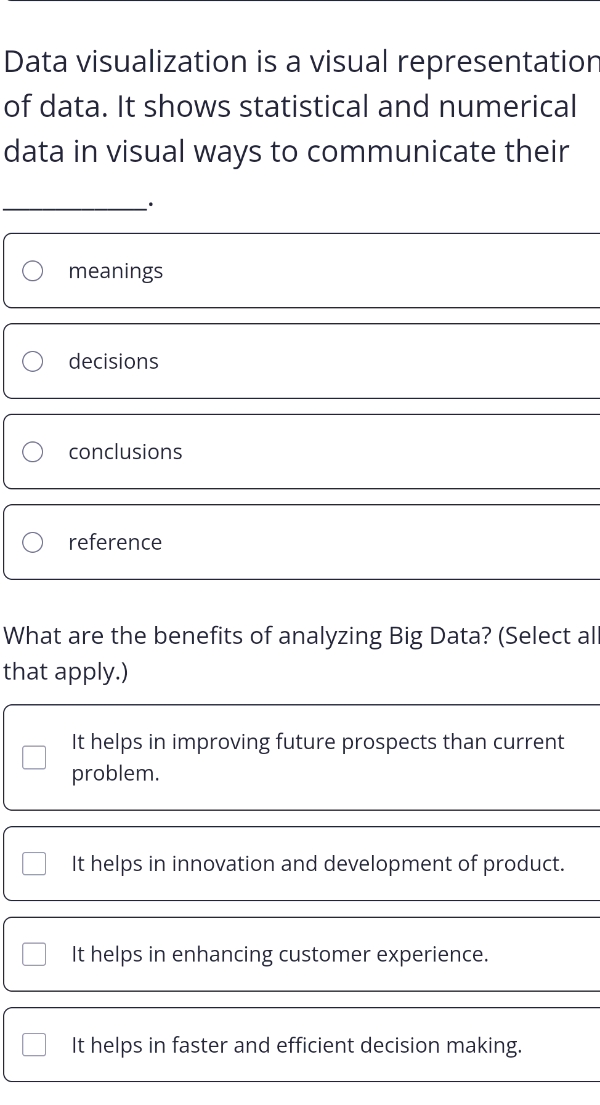Click the "that apply.)" instruction text
Screen dimensions: 600x1105
pos(66,672)
